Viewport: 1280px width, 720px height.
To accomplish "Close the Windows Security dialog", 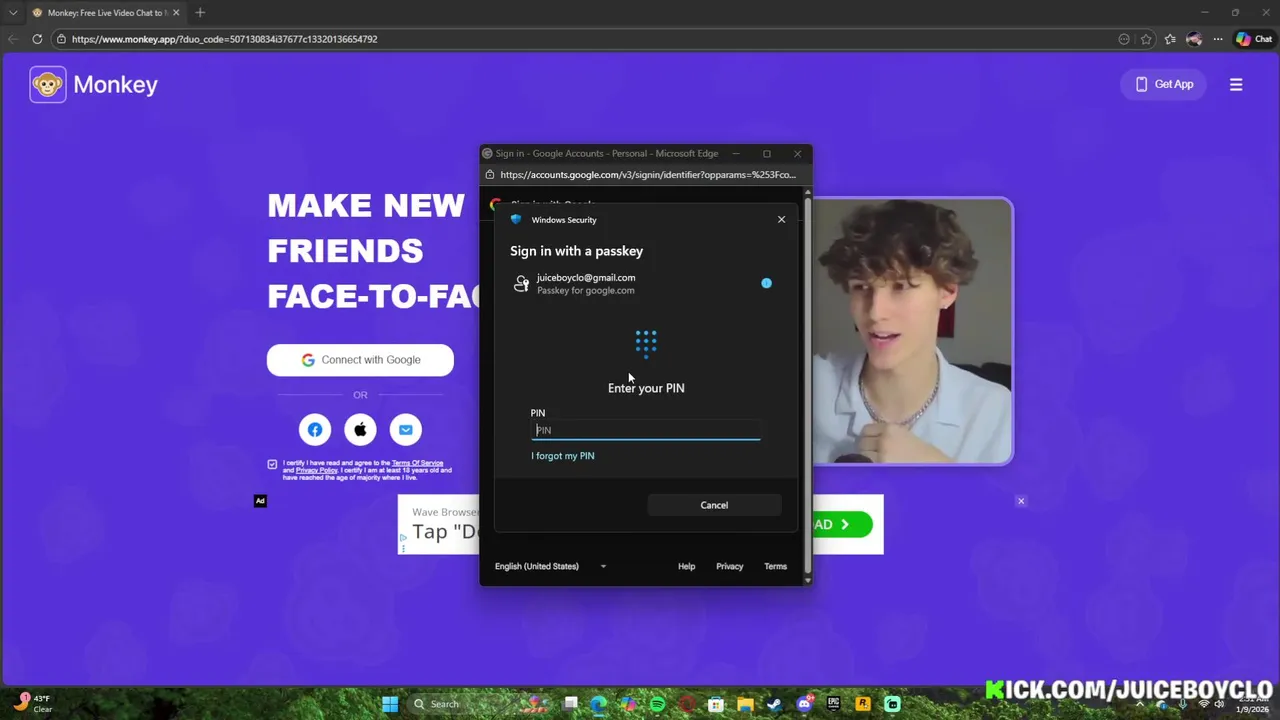I will (x=781, y=219).
